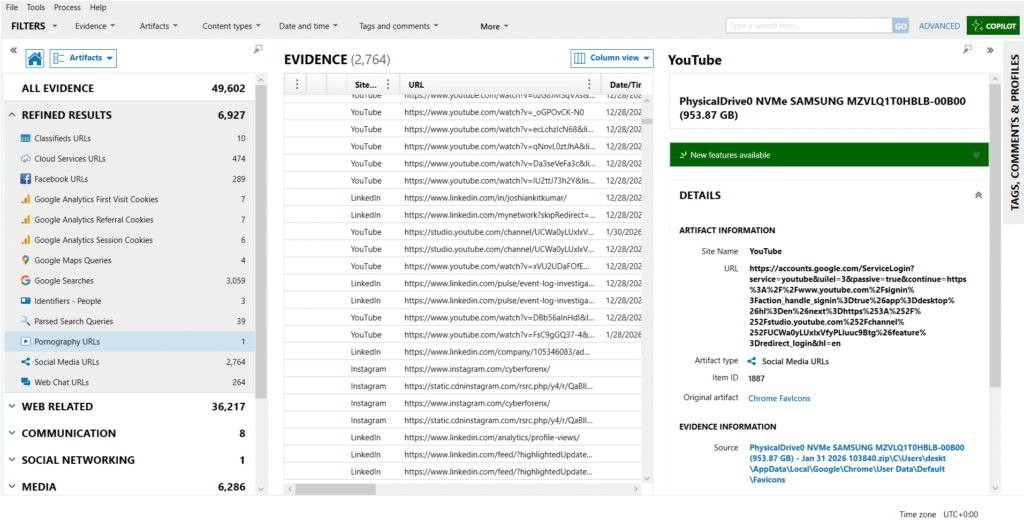
Task: Click the Social Media URLs share icon
Action: click(26, 362)
